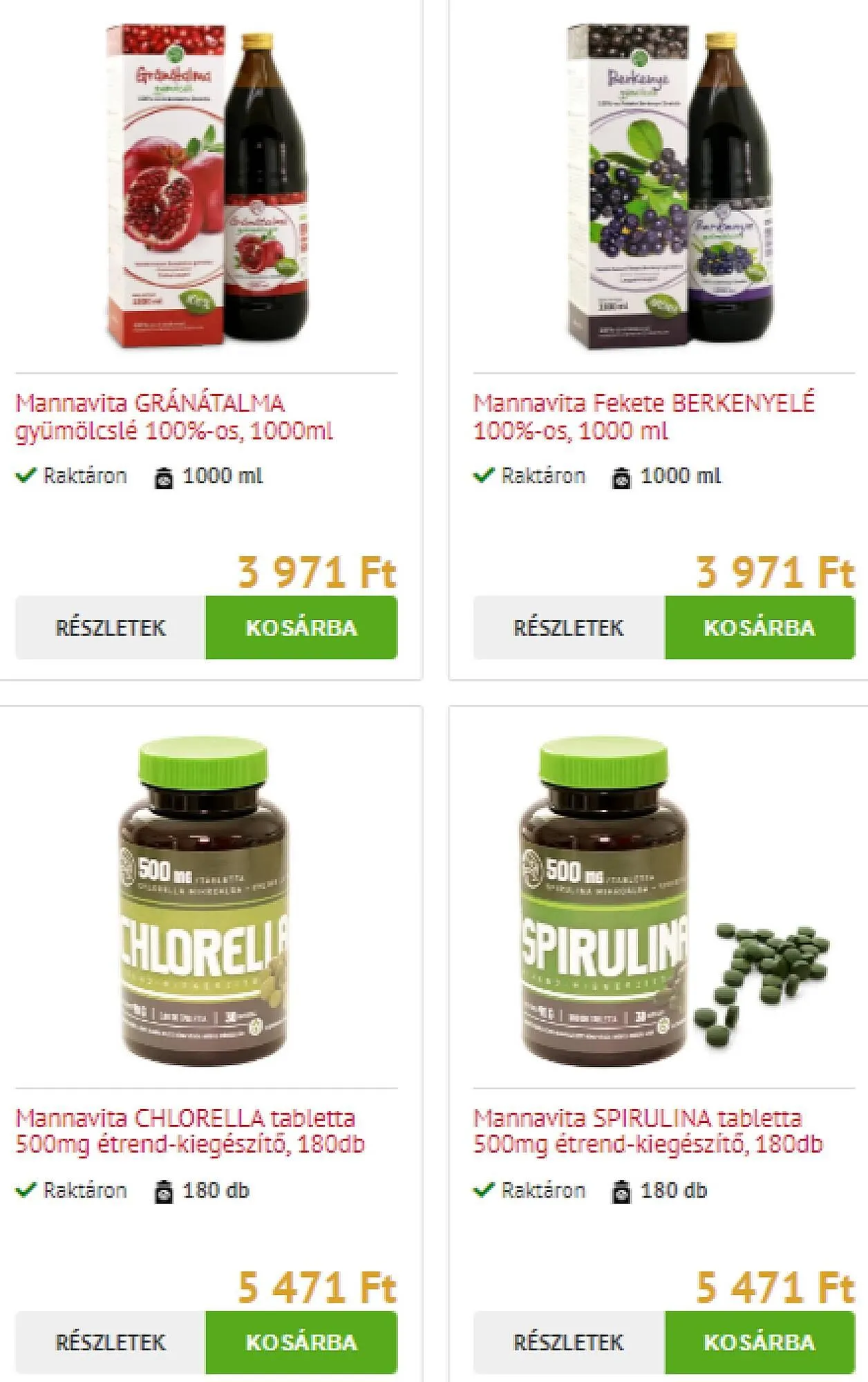Click RÉSZLETEK for the pomegranate juice

point(111,627)
